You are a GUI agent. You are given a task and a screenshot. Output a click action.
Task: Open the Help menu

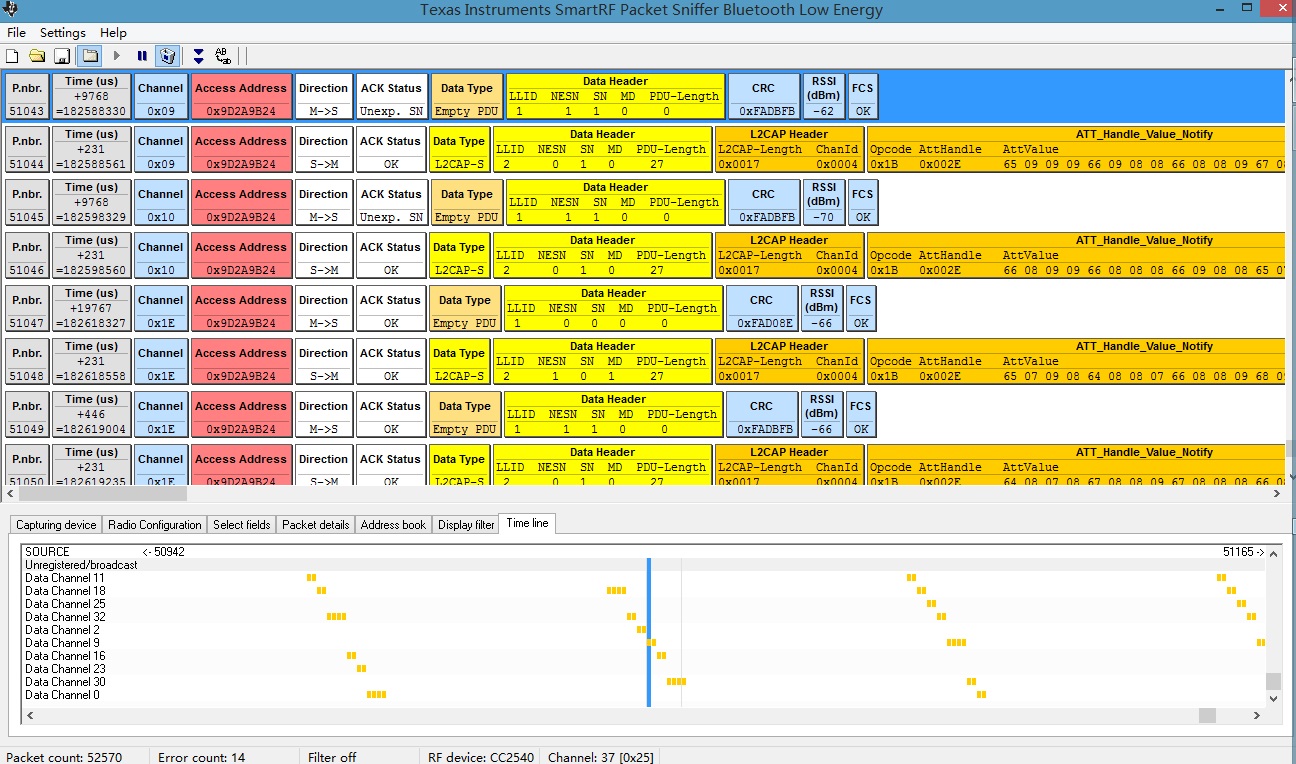[113, 33]
